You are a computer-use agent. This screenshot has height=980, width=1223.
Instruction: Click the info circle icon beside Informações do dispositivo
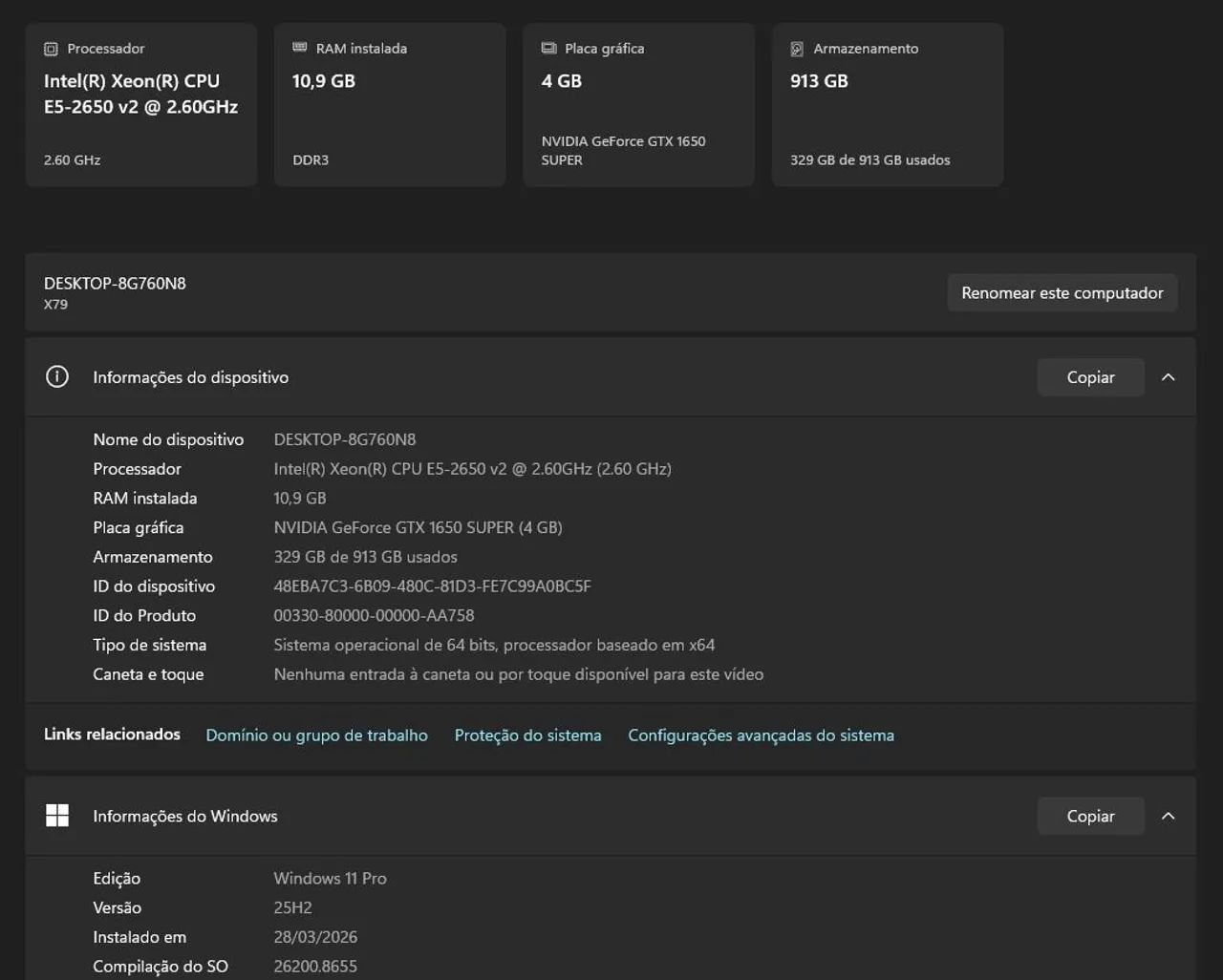(x=57, y=376)
